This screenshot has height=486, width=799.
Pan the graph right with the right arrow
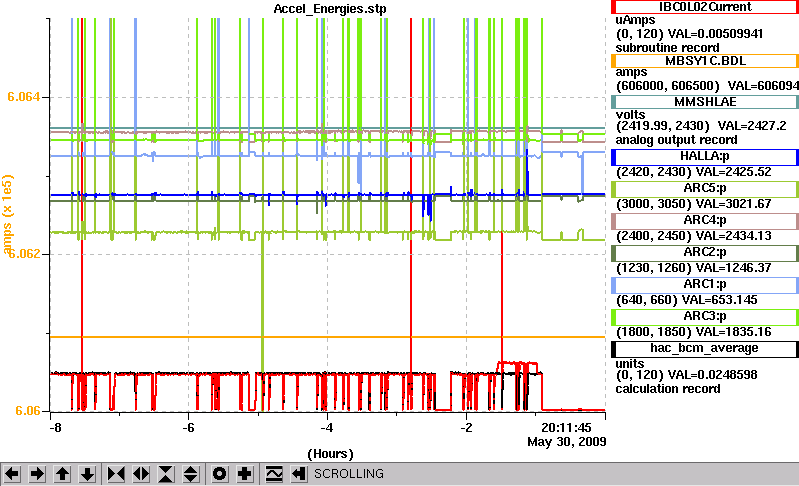[37, 474]
